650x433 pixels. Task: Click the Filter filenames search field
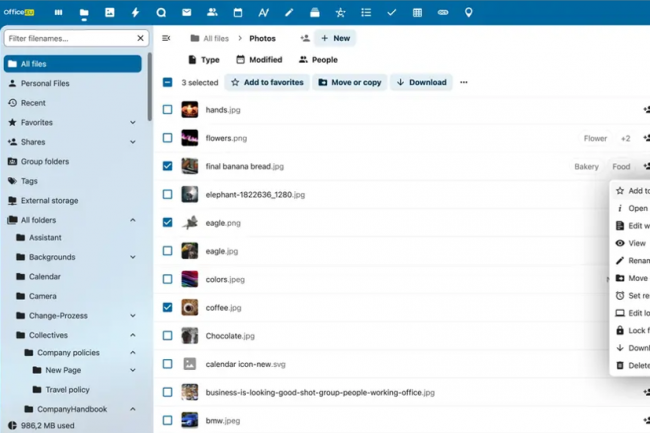tap(70, 38)
